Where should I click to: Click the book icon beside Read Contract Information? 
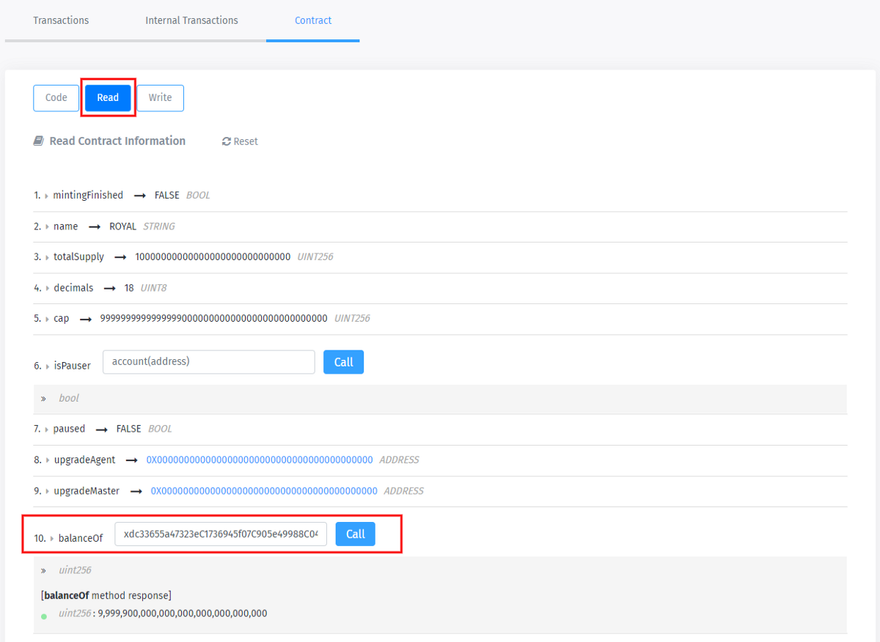click(39, 141)
